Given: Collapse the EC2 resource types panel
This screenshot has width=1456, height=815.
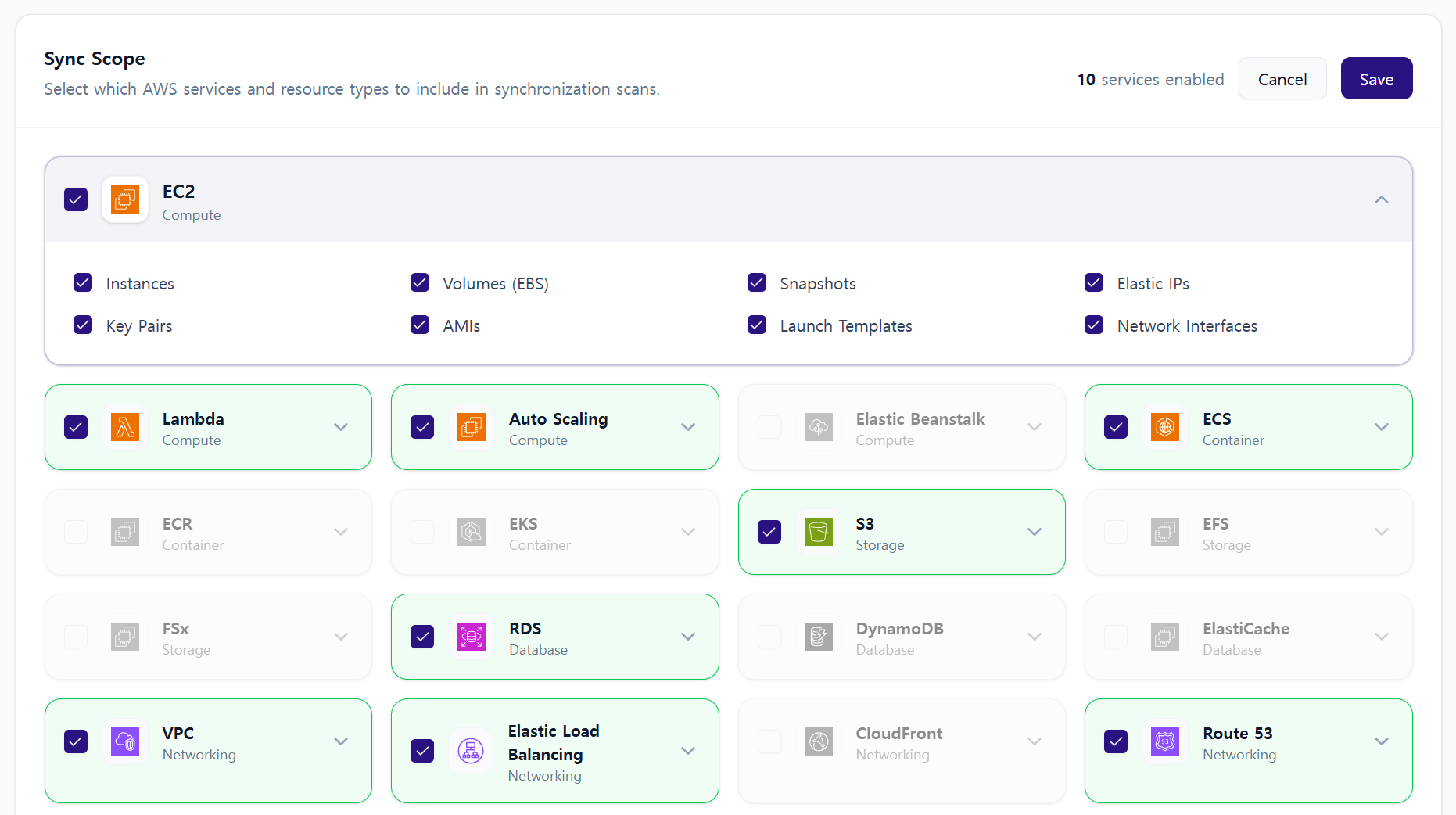Looking at the screenshot, I should tap(1382, 199).
